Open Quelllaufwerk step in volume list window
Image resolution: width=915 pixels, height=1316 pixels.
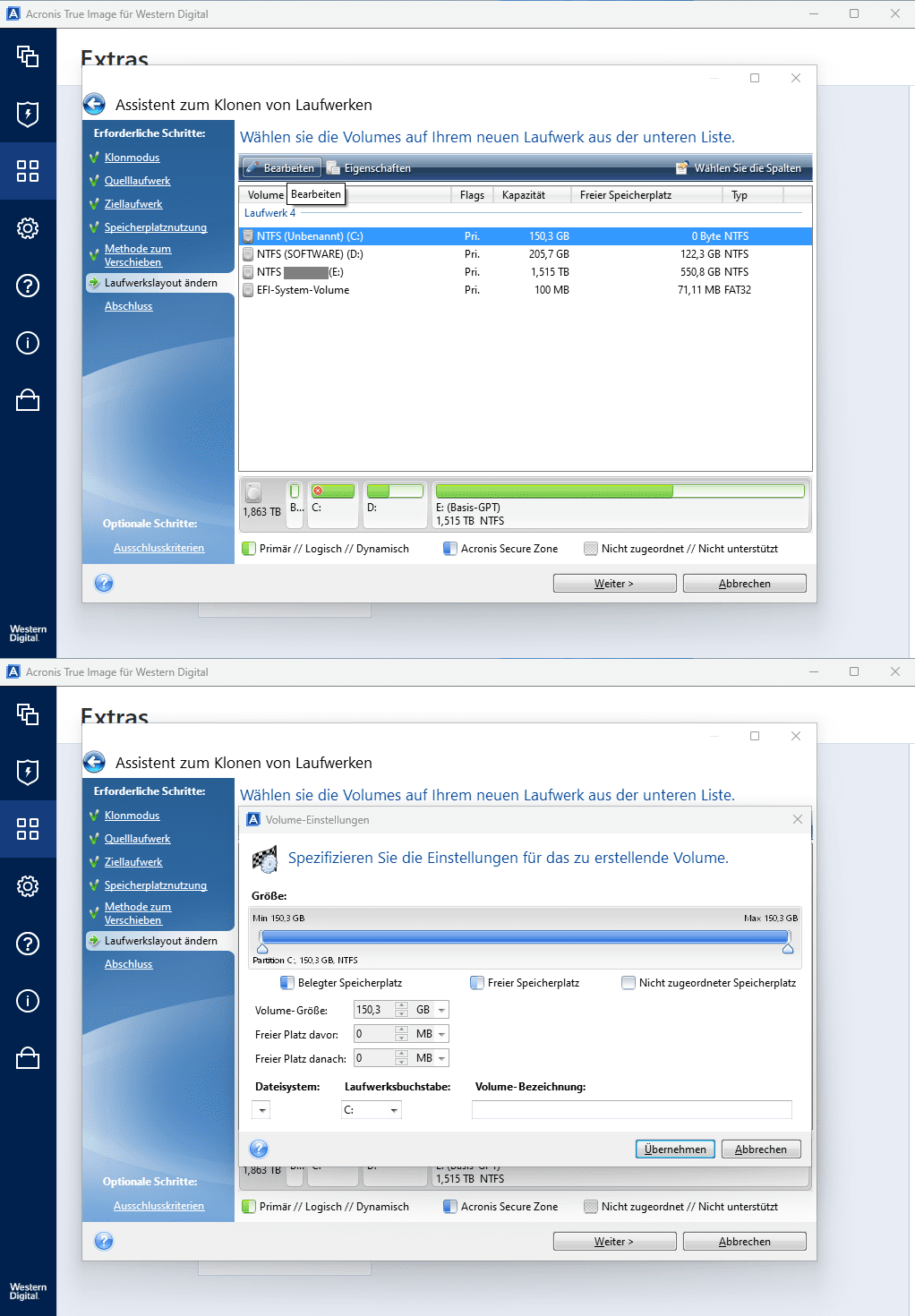pos(137,181)
